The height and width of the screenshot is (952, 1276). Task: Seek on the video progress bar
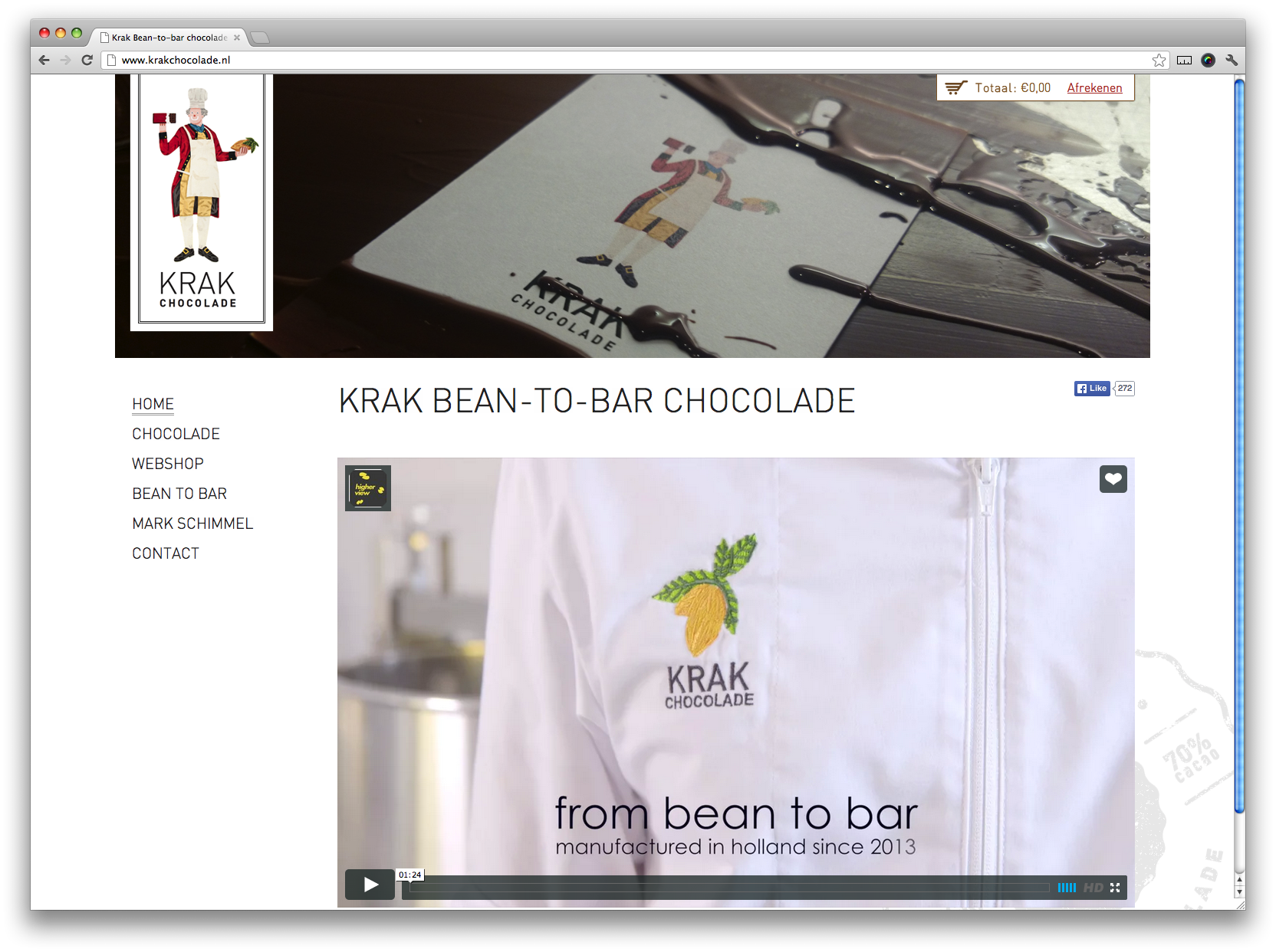pyautogui.click(x=728, y=888)
